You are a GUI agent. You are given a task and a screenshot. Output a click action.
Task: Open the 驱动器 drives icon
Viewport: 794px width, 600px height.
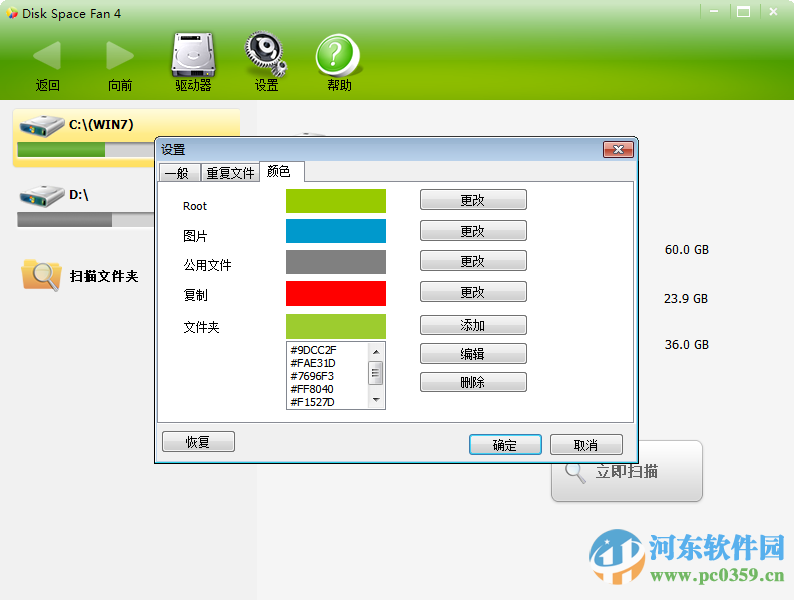pos(193,55)
